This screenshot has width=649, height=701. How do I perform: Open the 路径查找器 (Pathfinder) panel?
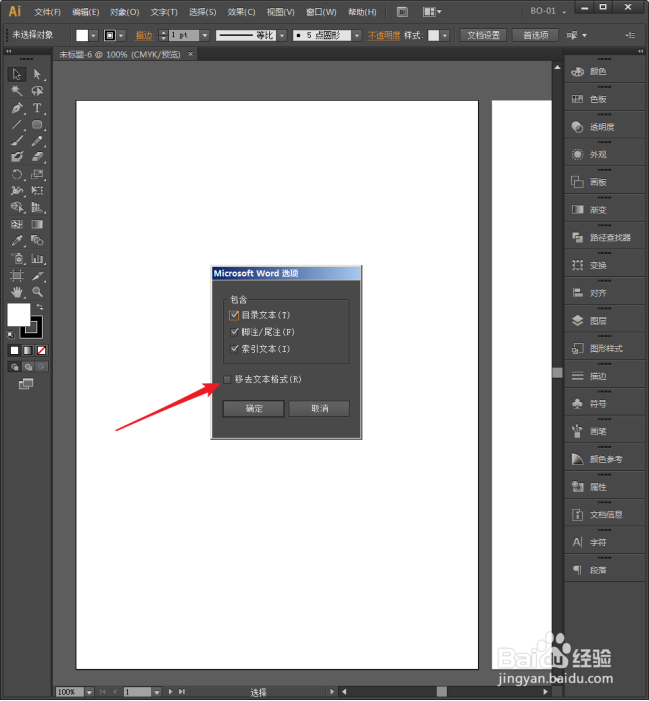pyautogui.click(x=605, y=238)
